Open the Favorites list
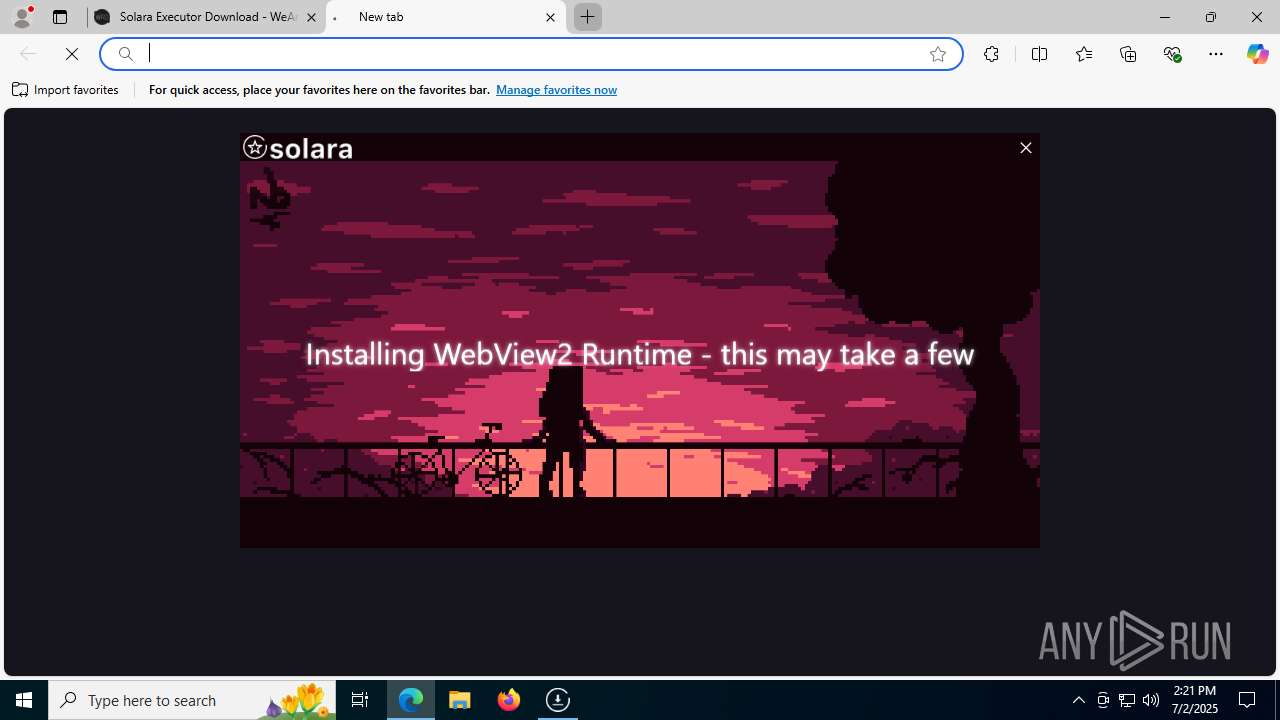The height and width of the screenshot is (720, 1280). point(1084,54)
